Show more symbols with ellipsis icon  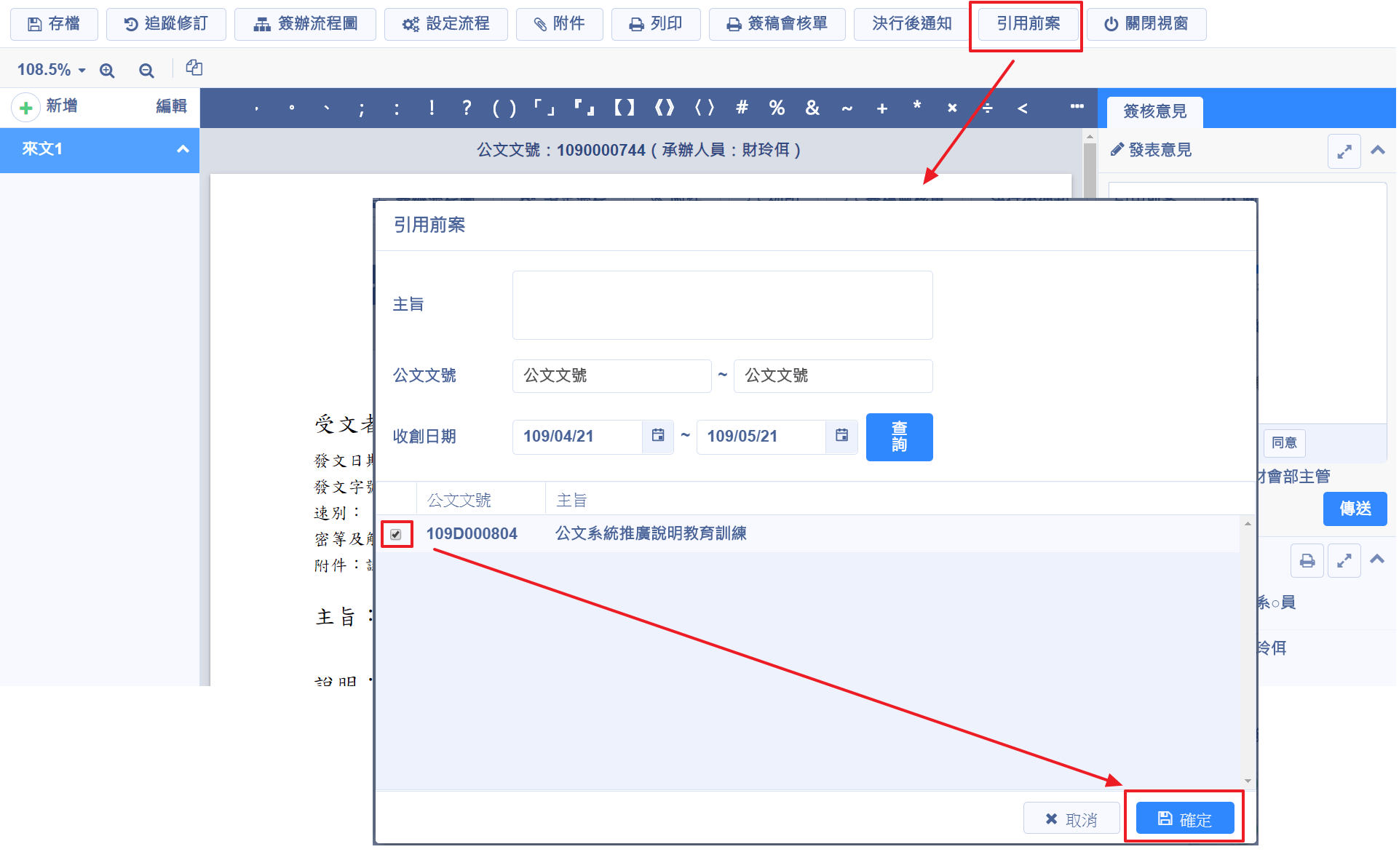pos(1077,107)
